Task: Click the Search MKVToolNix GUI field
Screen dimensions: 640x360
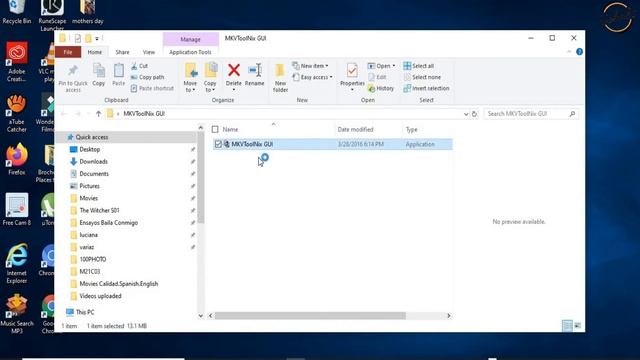Action: coord(531,114)
